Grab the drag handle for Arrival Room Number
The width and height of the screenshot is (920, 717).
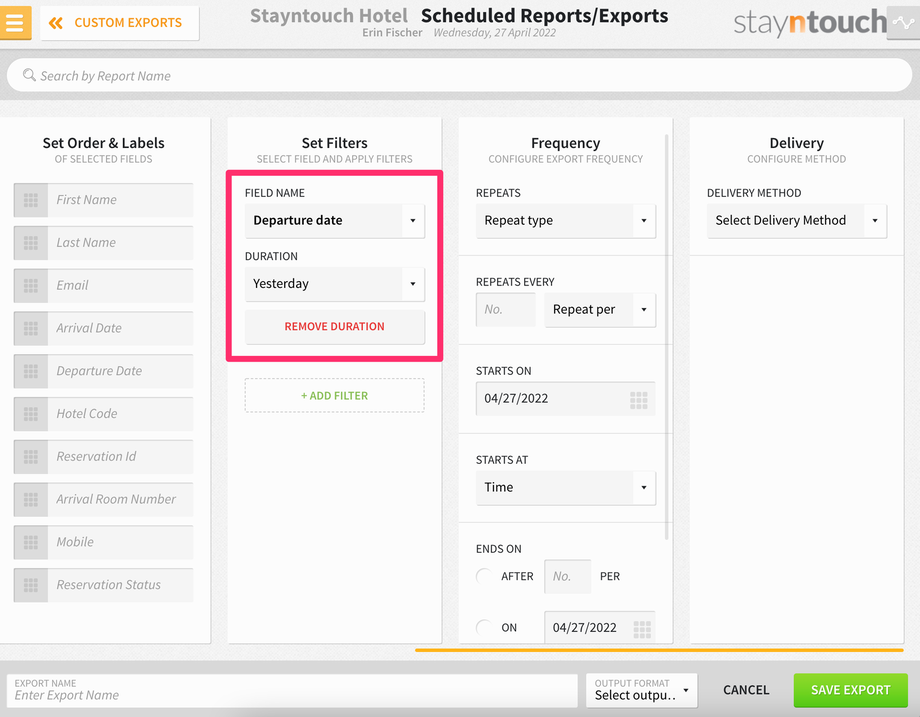tap(31, 500)
